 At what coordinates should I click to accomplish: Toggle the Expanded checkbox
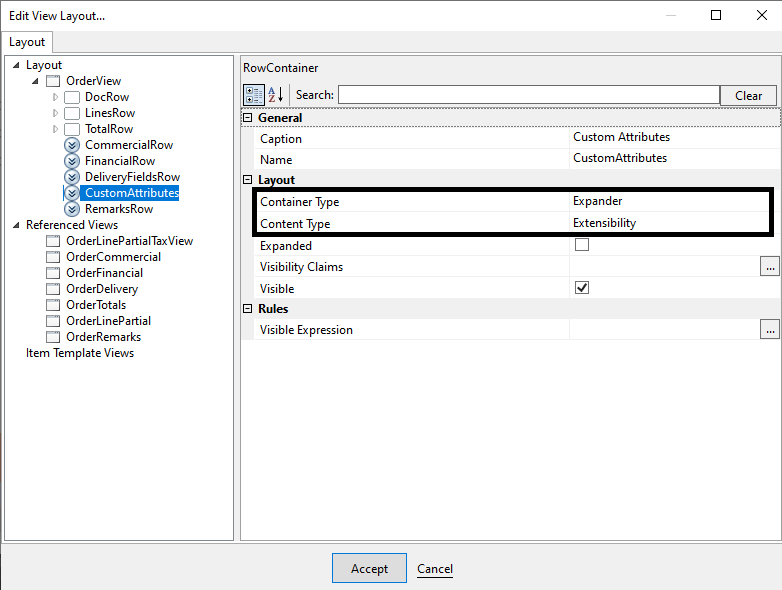[582, 244]
